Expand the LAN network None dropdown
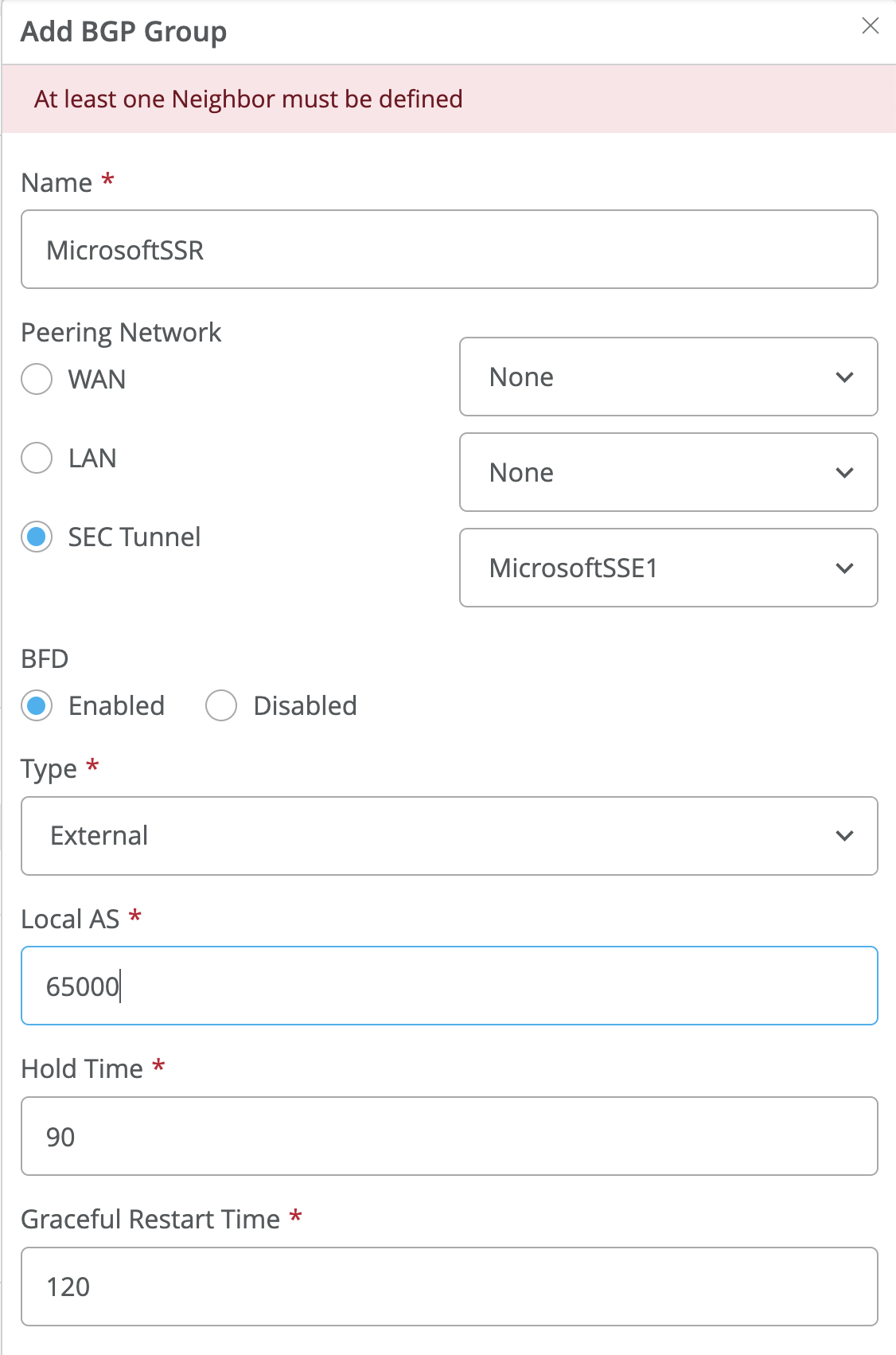The image size is (896, 1355). (668, 472)
